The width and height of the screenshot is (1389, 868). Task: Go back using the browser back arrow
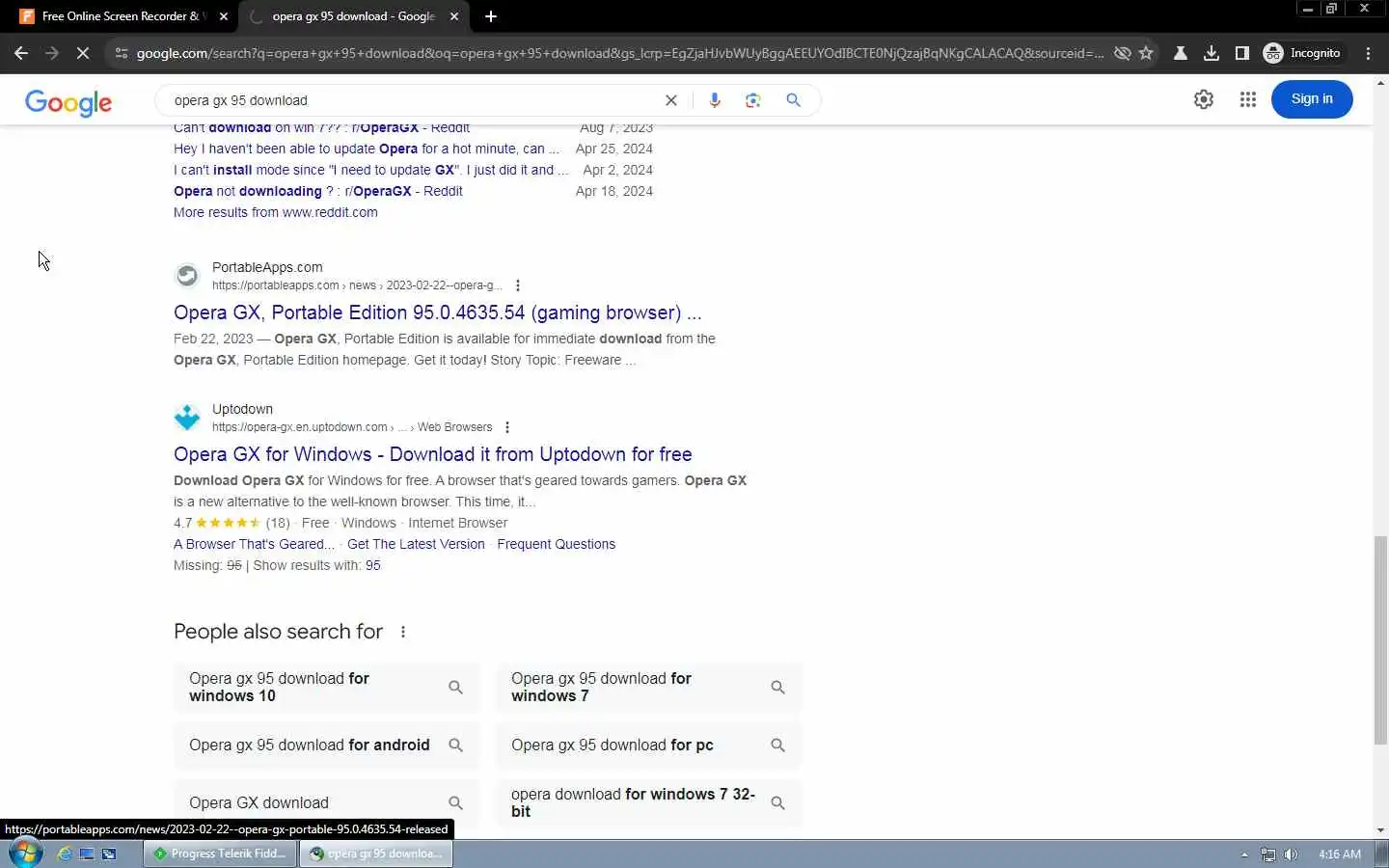pyautogui.click(x=21, y=53)
